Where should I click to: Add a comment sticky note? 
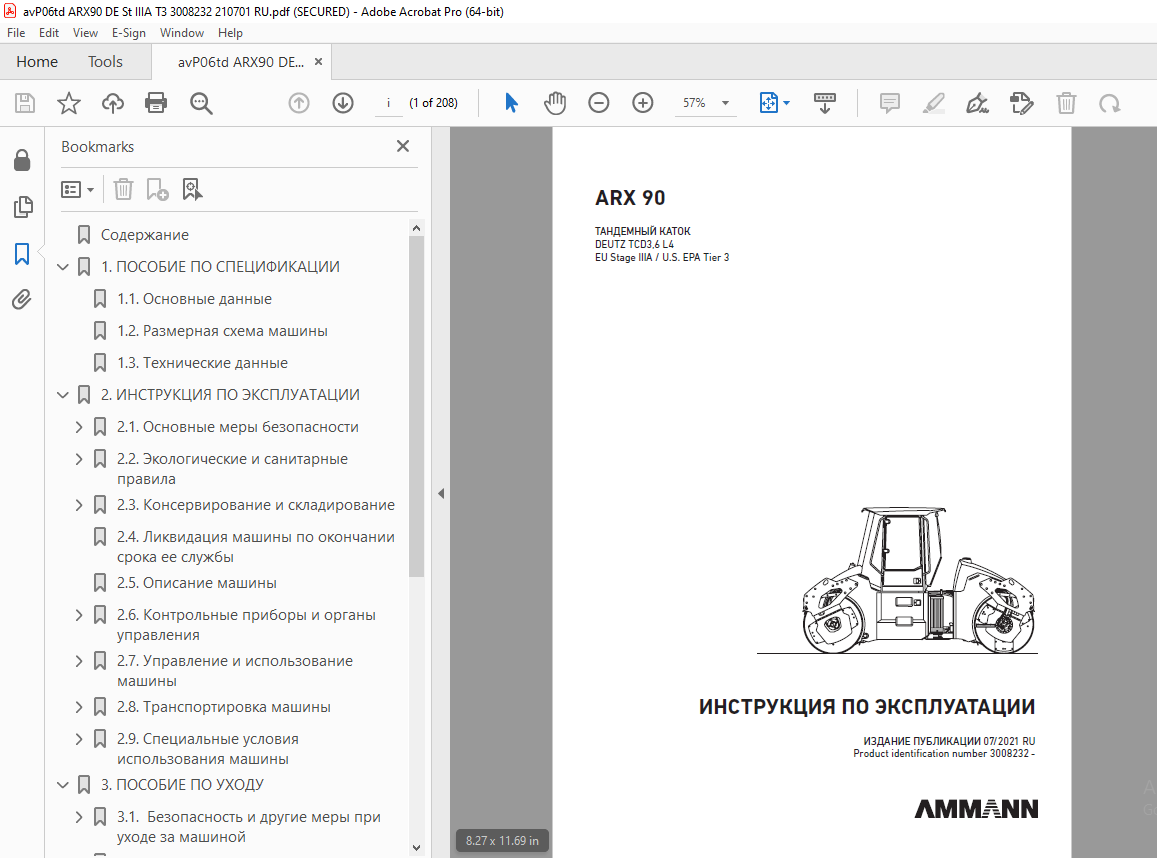point(890,103)
